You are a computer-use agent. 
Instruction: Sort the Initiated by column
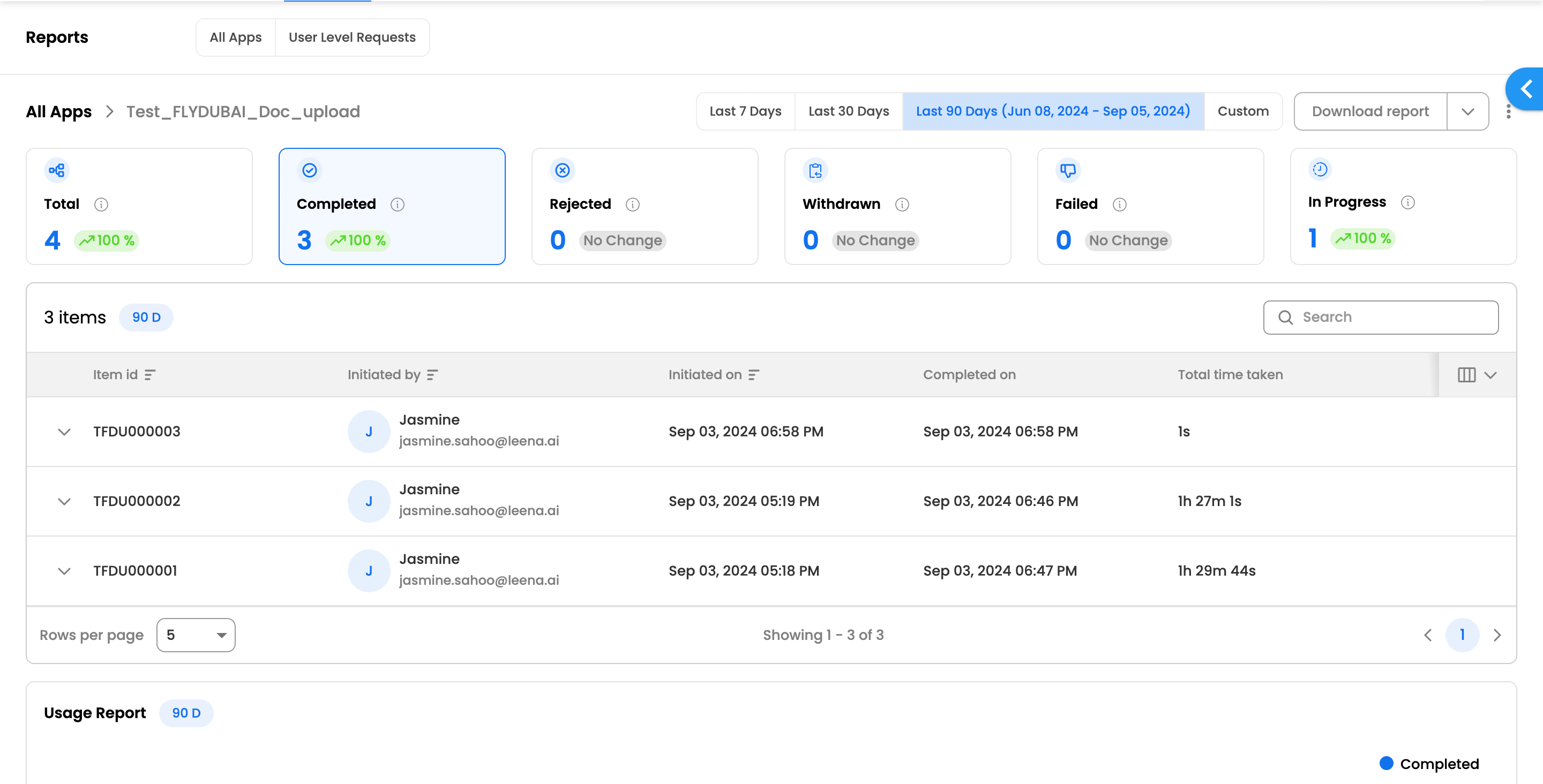(x=432, y=375)
